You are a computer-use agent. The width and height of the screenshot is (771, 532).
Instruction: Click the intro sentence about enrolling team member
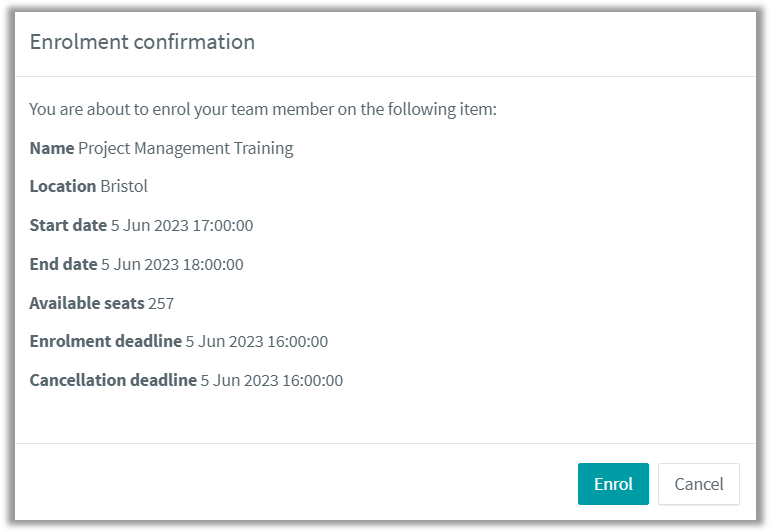tap(263, 109)
